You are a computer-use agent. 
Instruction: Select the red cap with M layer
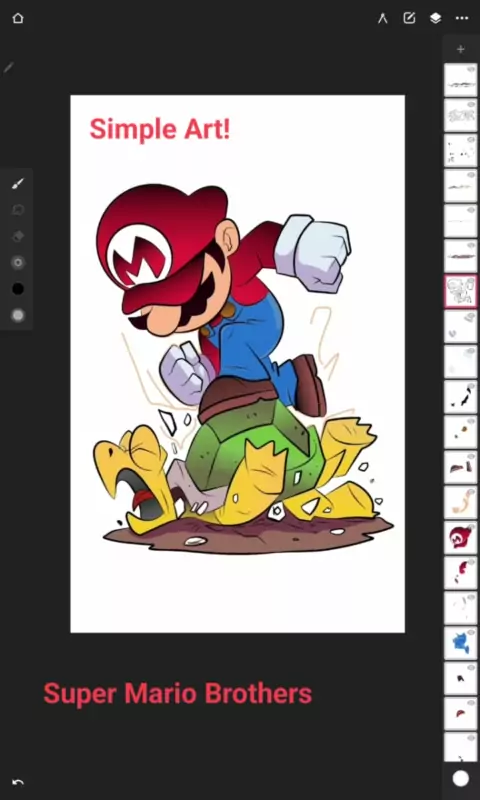461,537
